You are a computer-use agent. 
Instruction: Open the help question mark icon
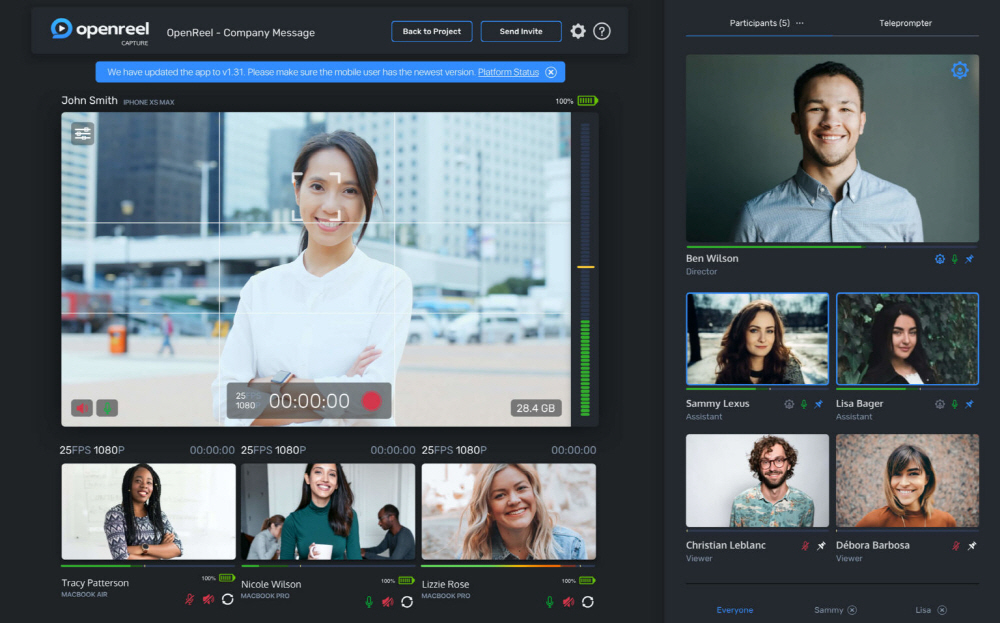click(602, 31)
